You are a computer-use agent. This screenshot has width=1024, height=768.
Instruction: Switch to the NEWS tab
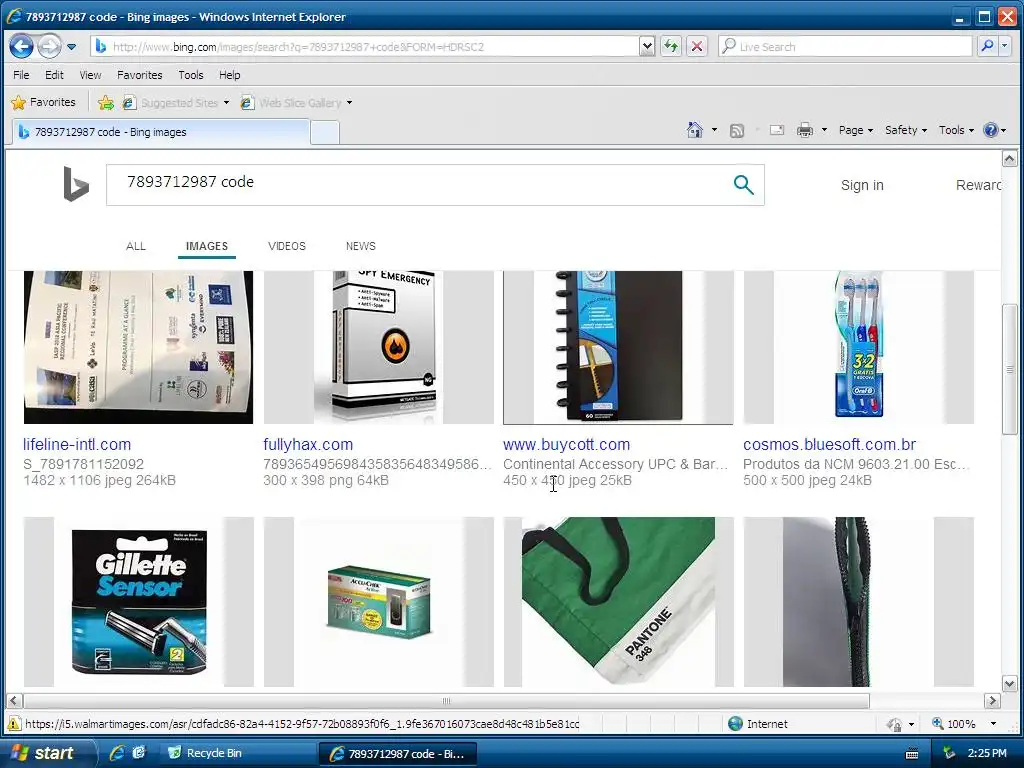[x=360, y=246]
